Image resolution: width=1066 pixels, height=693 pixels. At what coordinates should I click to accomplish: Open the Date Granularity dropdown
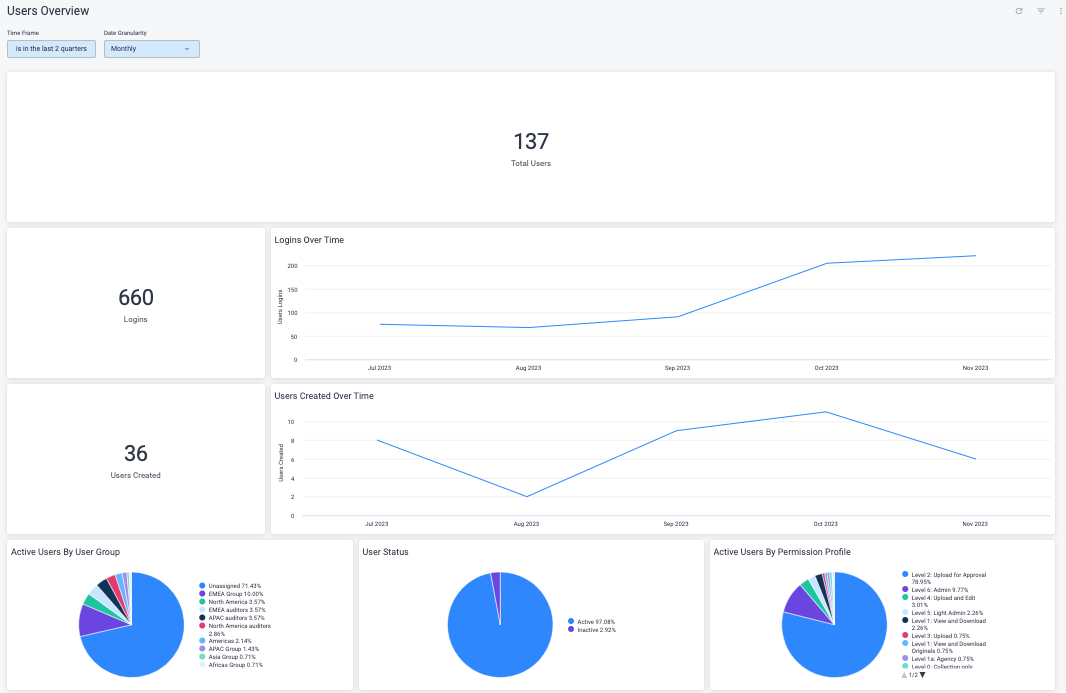click(x=151, y=48)
